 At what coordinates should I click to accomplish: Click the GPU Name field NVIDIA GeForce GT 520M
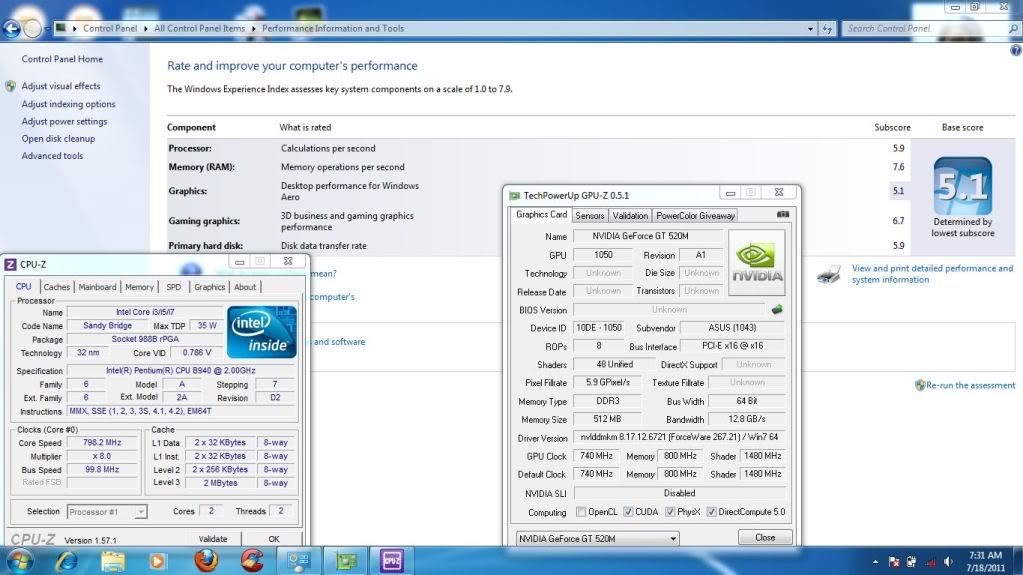[647, 236]
